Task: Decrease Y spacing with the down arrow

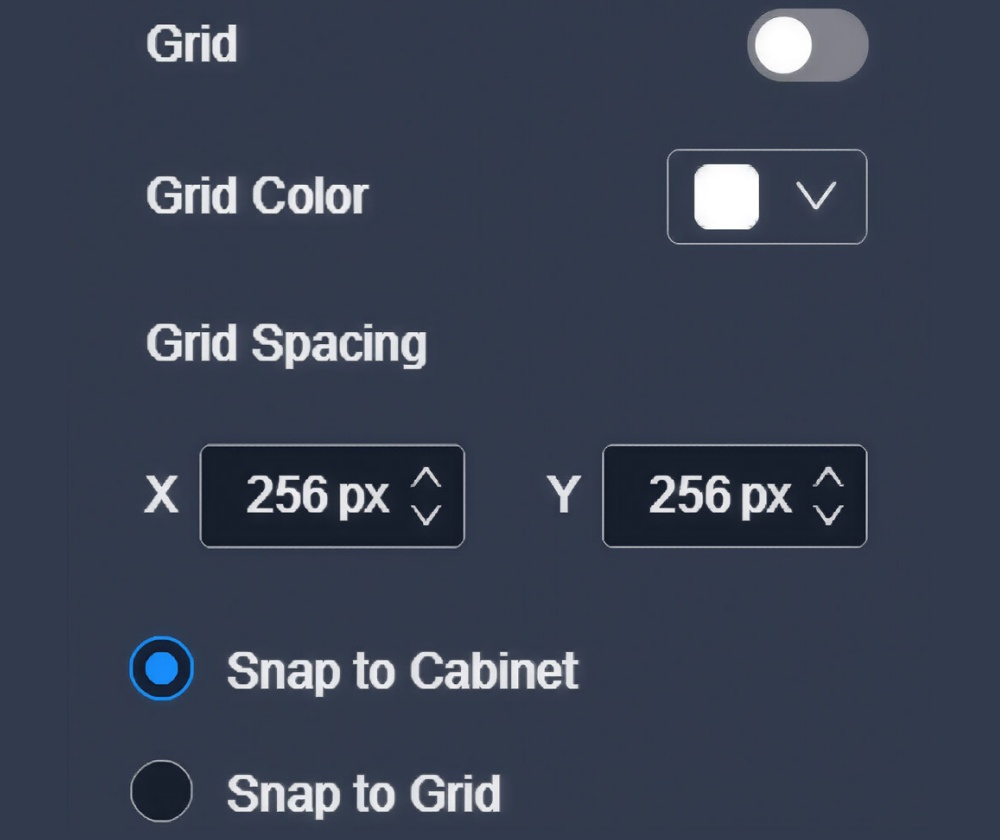Action: coord(829,514)
